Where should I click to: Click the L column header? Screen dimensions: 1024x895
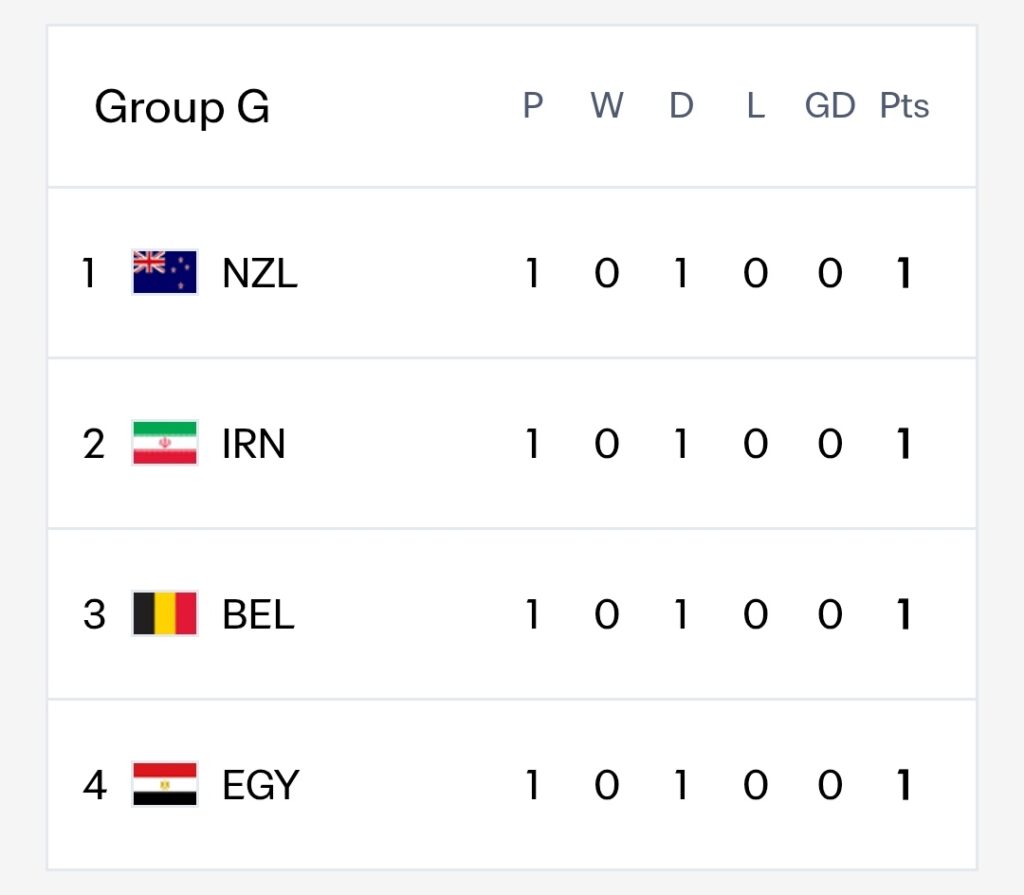point(756,105)
